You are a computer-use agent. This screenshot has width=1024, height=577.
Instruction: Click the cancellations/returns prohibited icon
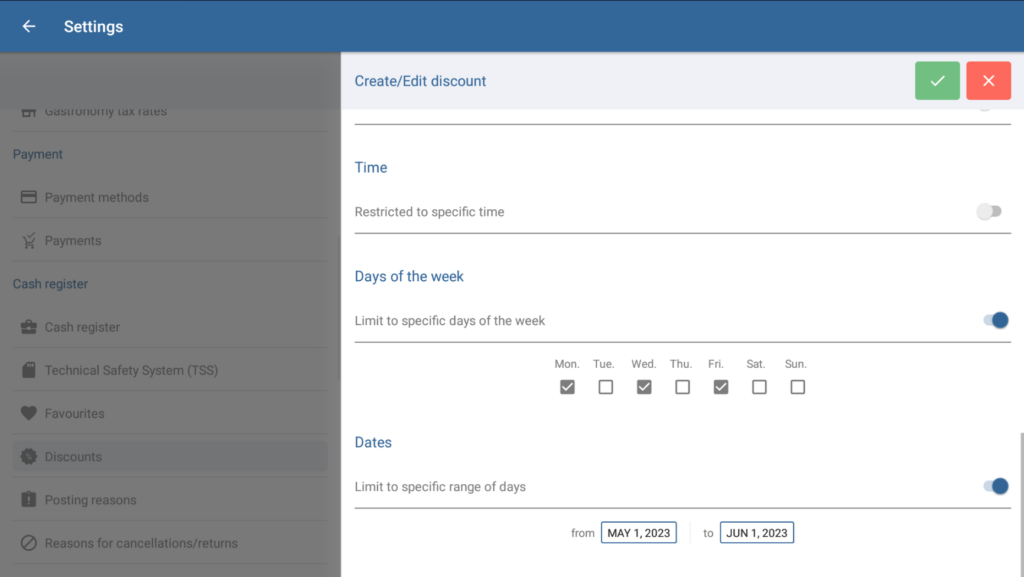tap(29, 543)
